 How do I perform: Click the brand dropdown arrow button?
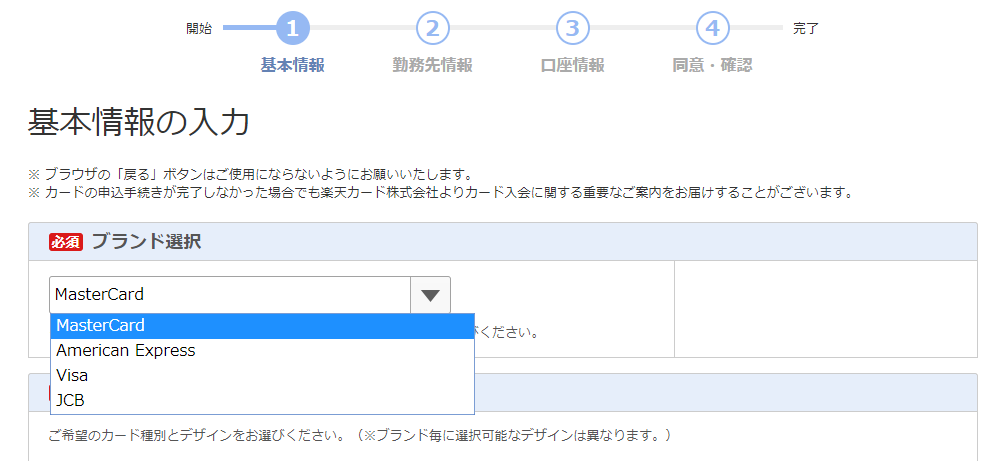[430, 295]
